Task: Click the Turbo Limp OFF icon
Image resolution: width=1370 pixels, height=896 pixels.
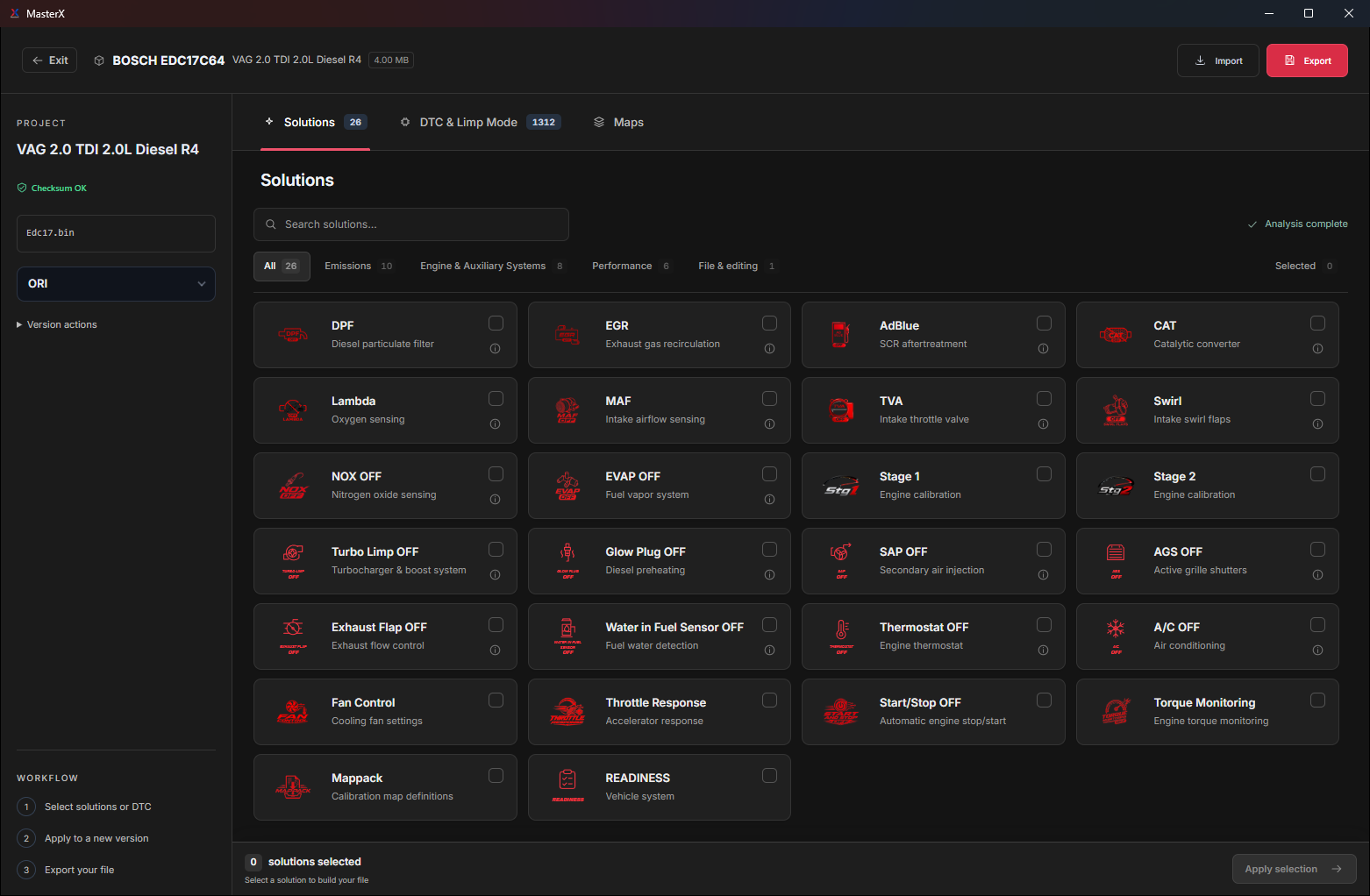Action: tap(293, 561)
